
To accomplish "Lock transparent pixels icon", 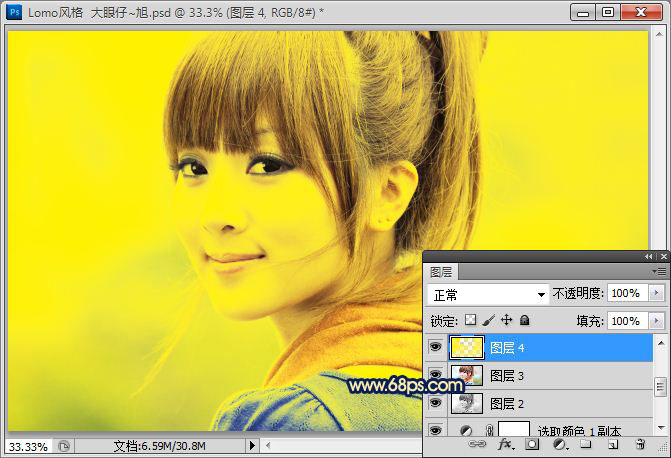I will [471, 320].
